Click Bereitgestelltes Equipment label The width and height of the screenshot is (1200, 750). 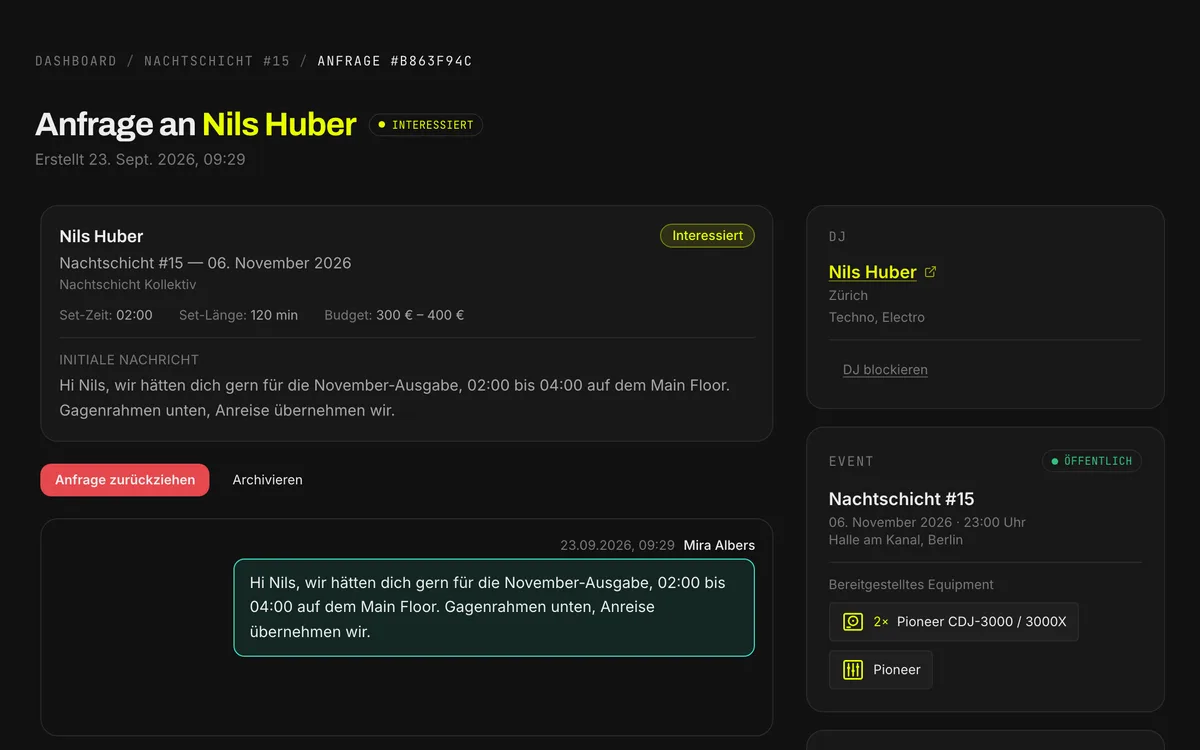911,585
